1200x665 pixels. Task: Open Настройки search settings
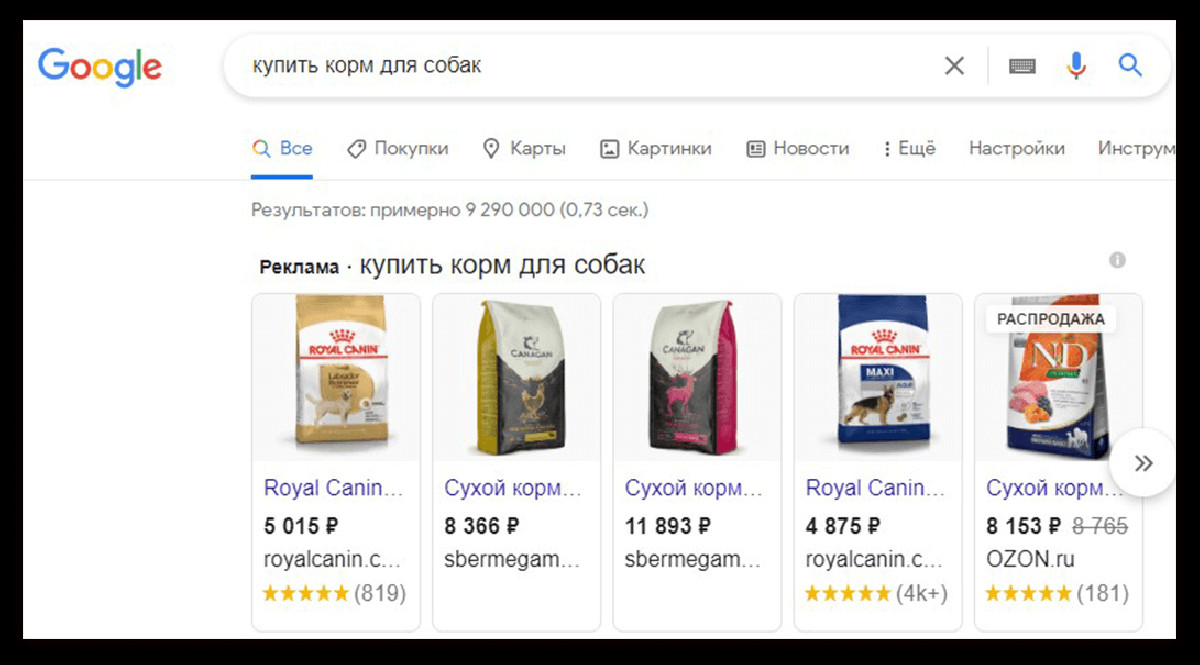click(1017, 148)
